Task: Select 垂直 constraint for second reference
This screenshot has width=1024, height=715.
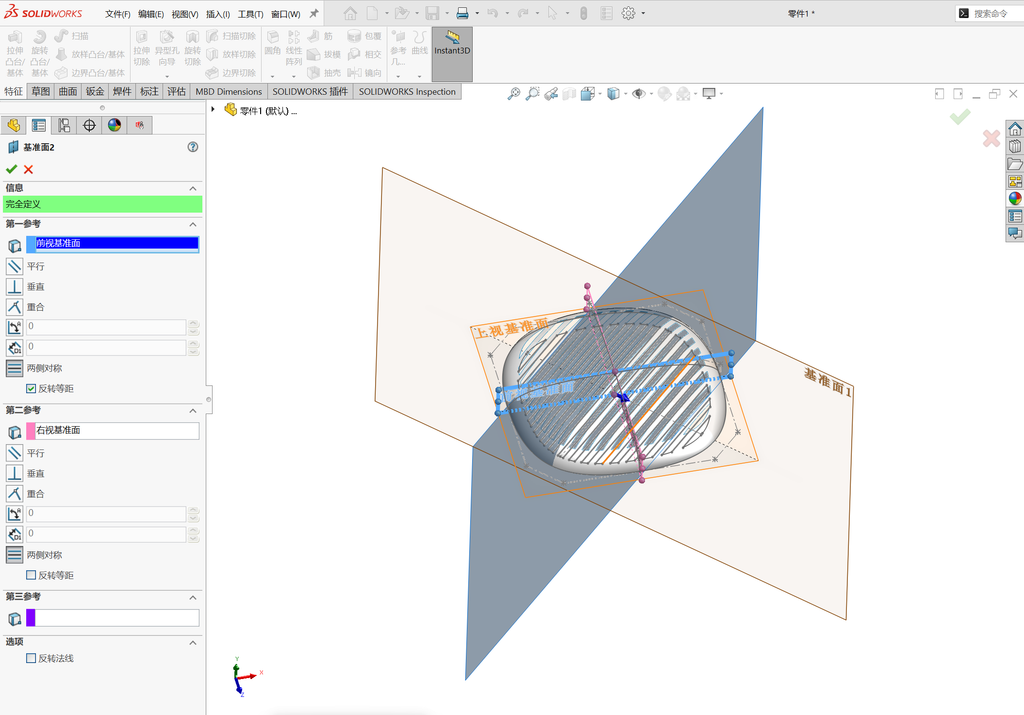Action: tap(14, 473)
